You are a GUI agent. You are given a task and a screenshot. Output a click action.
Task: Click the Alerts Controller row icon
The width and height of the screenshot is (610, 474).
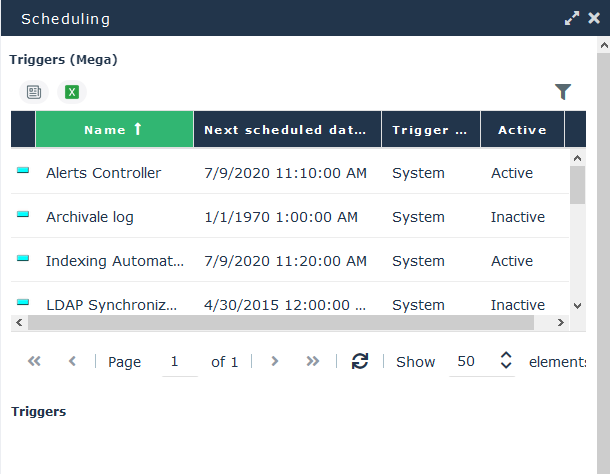(23, 172)
